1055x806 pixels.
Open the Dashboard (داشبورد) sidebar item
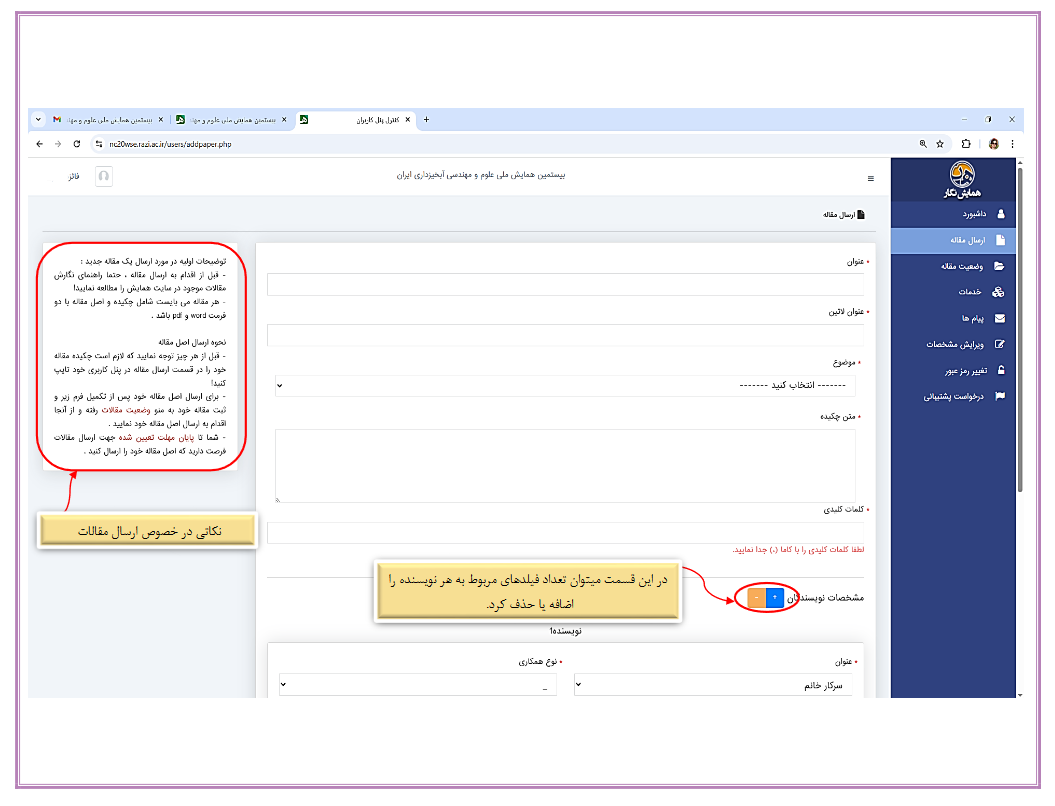(965, 214)
